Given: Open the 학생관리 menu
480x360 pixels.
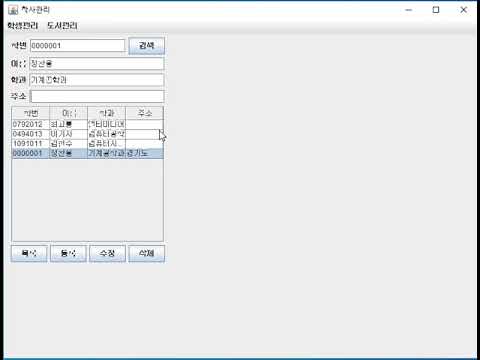Looking at the screenshot, I should pos(23,26).
